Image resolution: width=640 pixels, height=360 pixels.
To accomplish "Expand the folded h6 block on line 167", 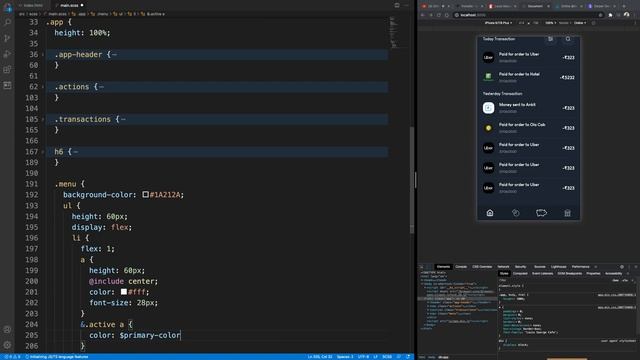I will (x=43, y=152).
